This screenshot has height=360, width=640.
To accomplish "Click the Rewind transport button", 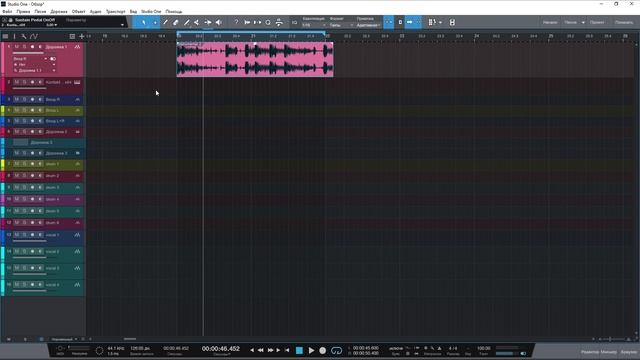I will point(260,350).
